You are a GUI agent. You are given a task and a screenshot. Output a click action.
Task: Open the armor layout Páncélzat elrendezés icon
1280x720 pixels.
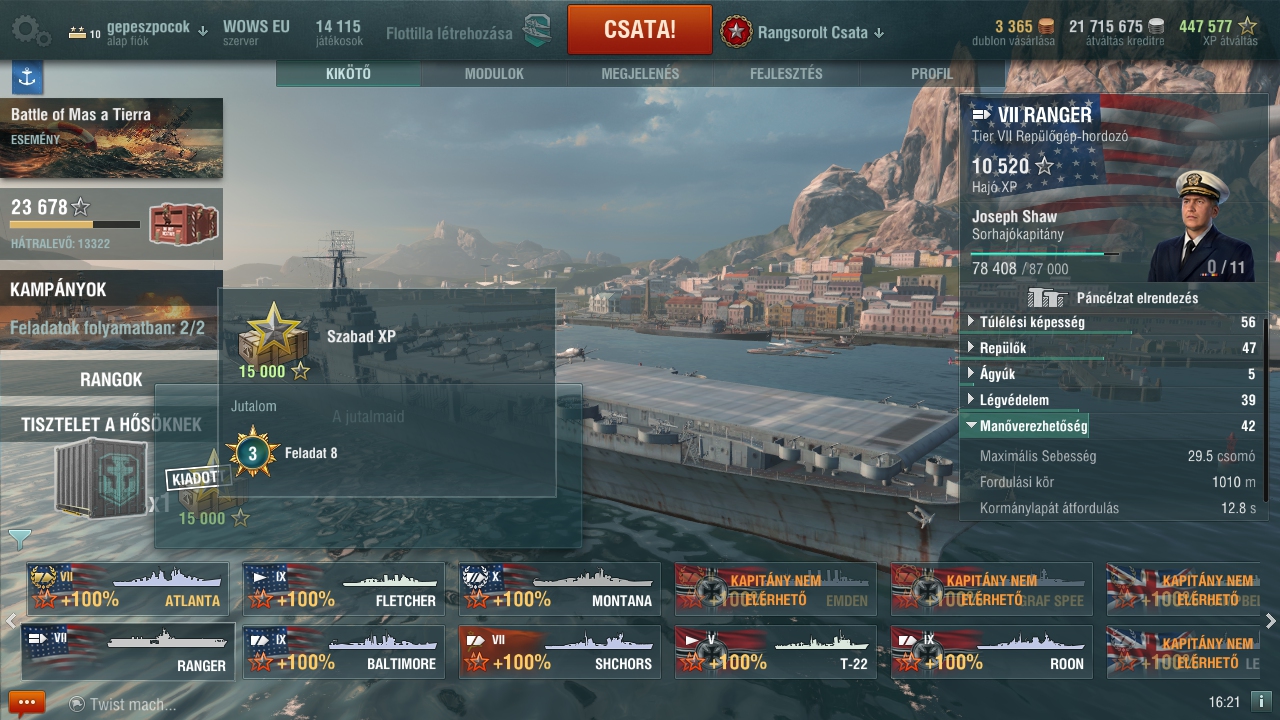[x=1047, y=297]
